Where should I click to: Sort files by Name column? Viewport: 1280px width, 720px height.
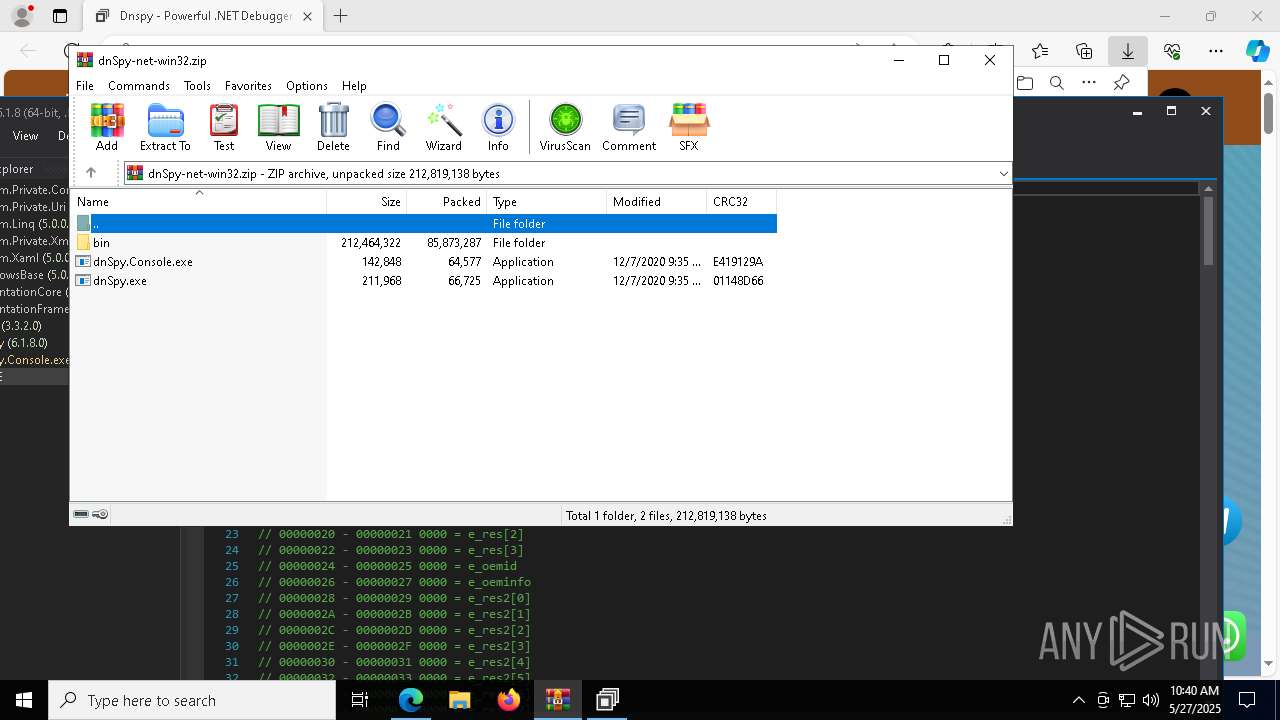pyautogui.click(x=199, y=202)
